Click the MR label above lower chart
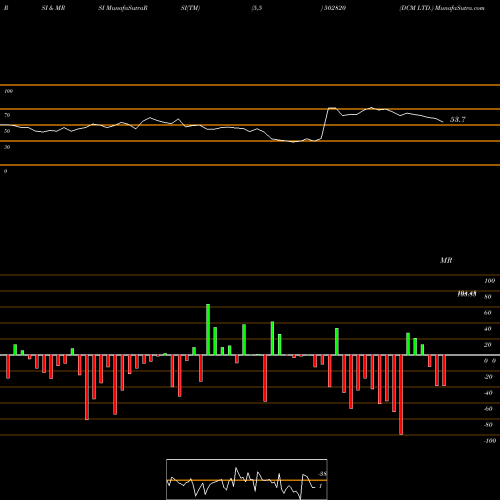 click(x=446, y=260)
